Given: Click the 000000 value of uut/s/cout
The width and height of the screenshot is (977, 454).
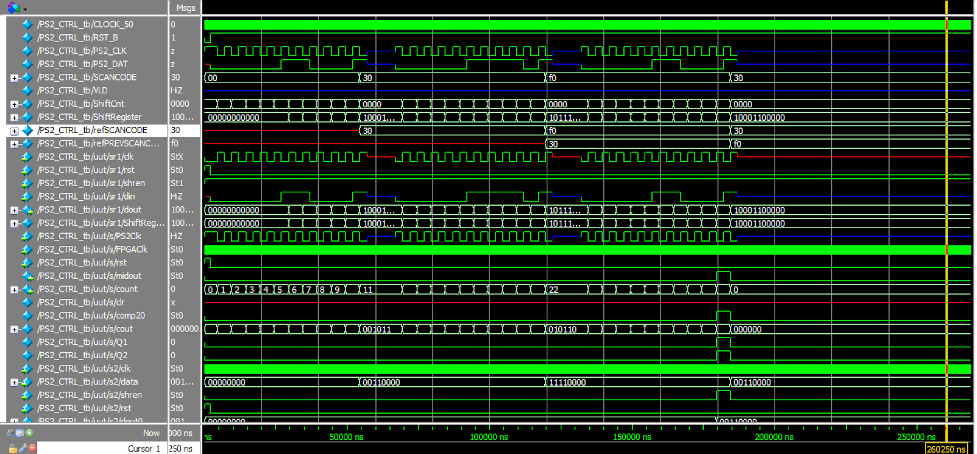Looking at the screenshot, I should click(x=184, y=328).
